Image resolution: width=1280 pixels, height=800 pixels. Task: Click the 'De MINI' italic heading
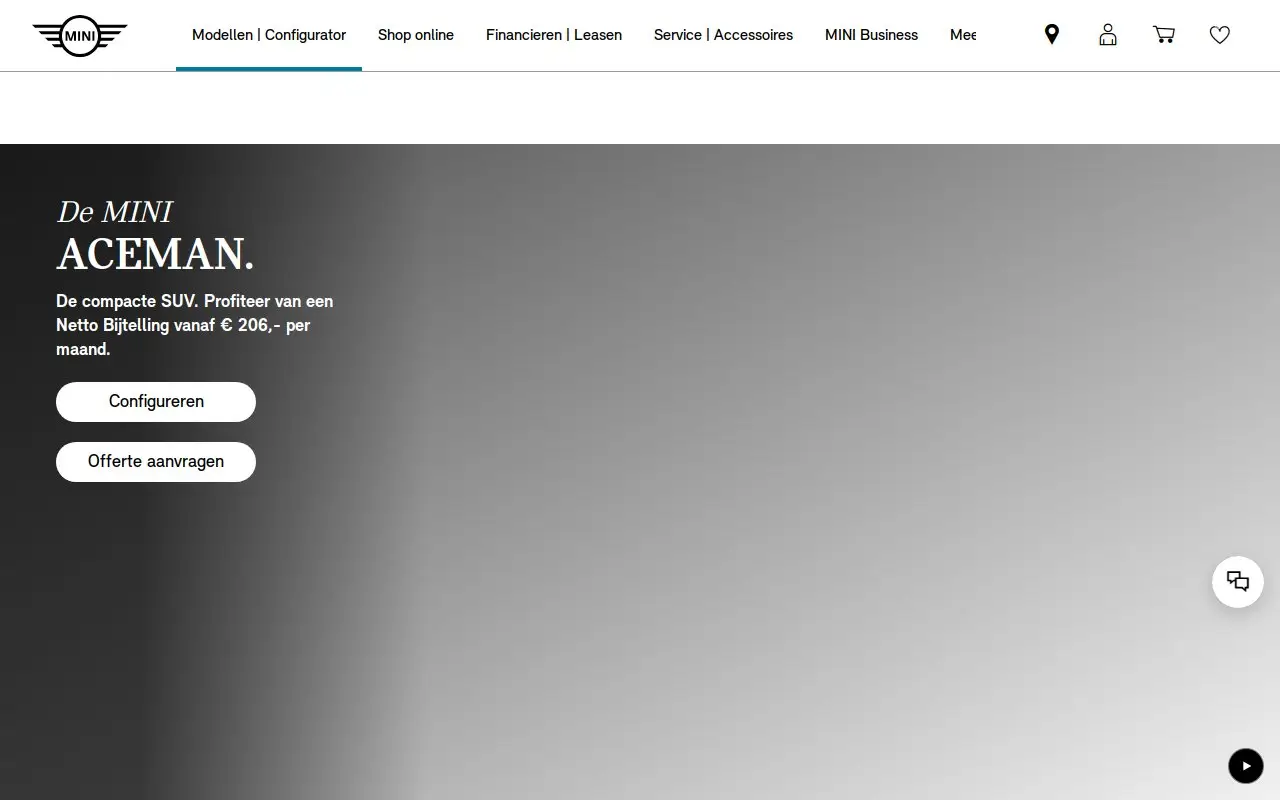click(x=115, y=212)
